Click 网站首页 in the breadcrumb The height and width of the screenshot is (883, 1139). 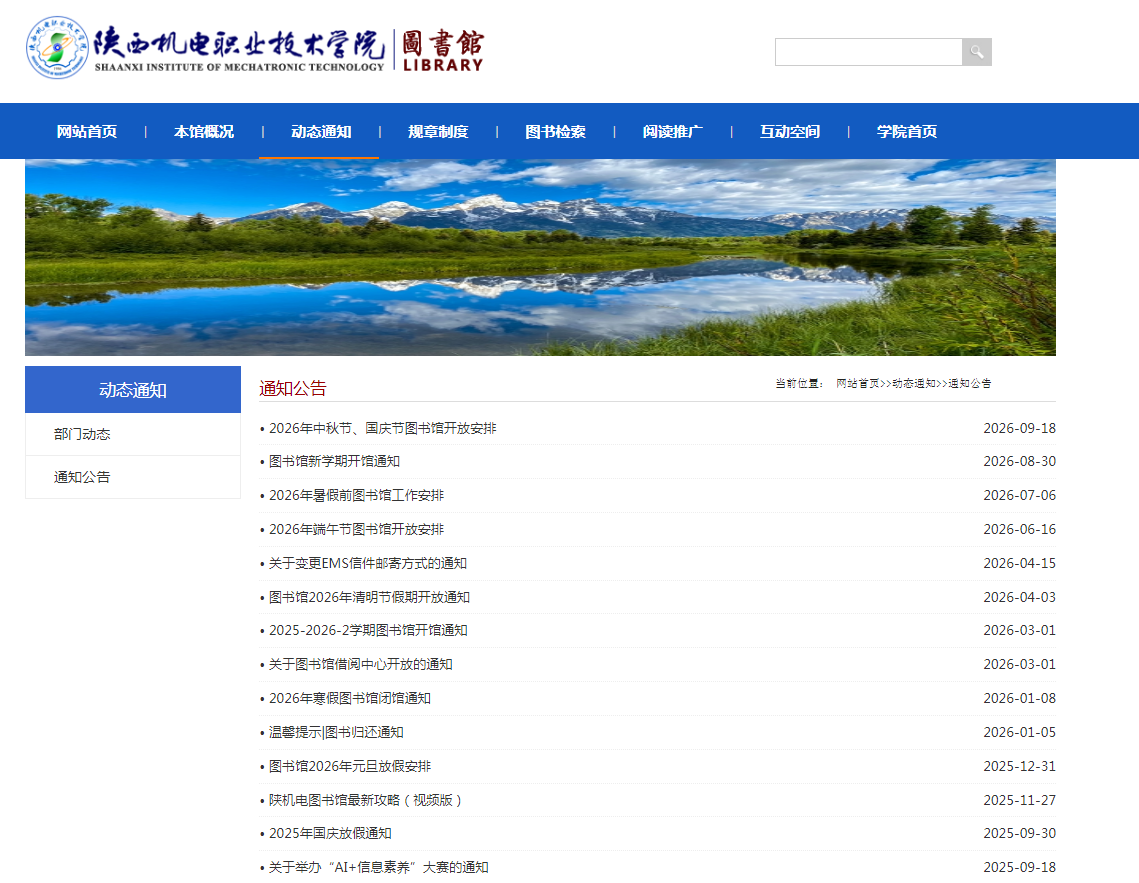(x=858, y=383)
